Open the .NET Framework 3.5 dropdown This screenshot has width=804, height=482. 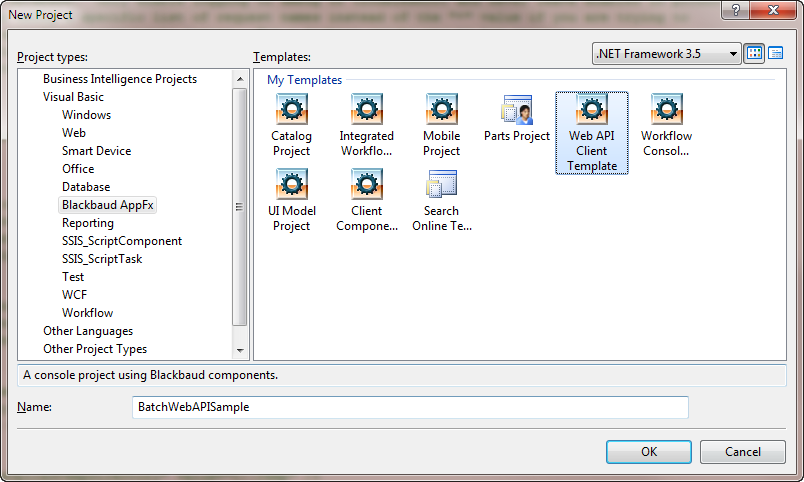coord(666,53)
